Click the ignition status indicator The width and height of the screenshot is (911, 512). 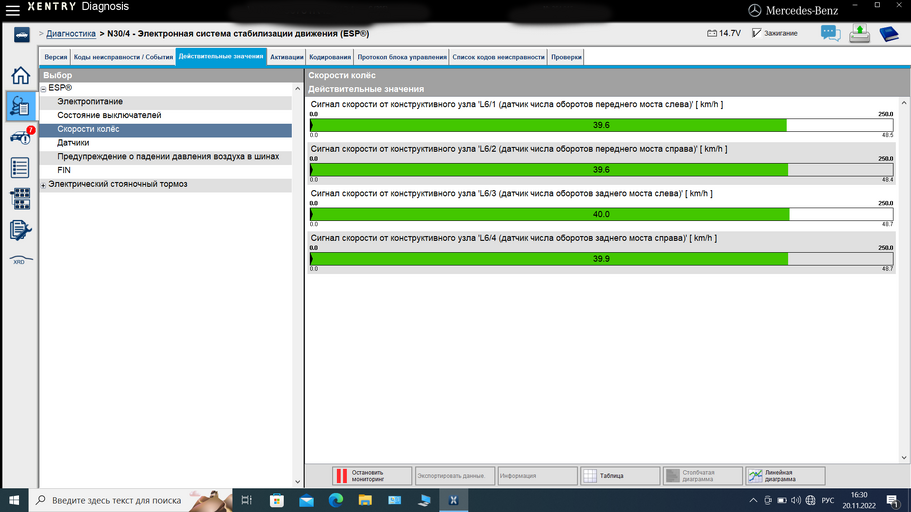pos(774,33)
